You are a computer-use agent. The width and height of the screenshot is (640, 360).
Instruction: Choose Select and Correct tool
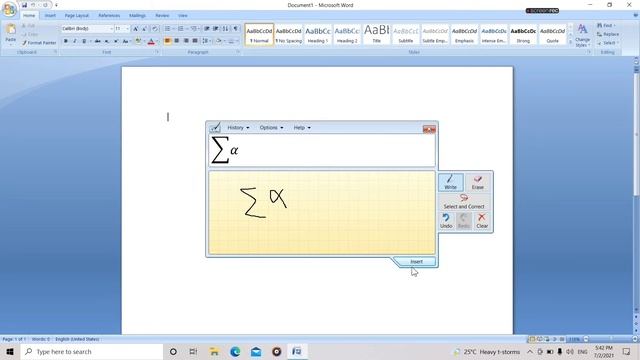click(x=464, y=202)
